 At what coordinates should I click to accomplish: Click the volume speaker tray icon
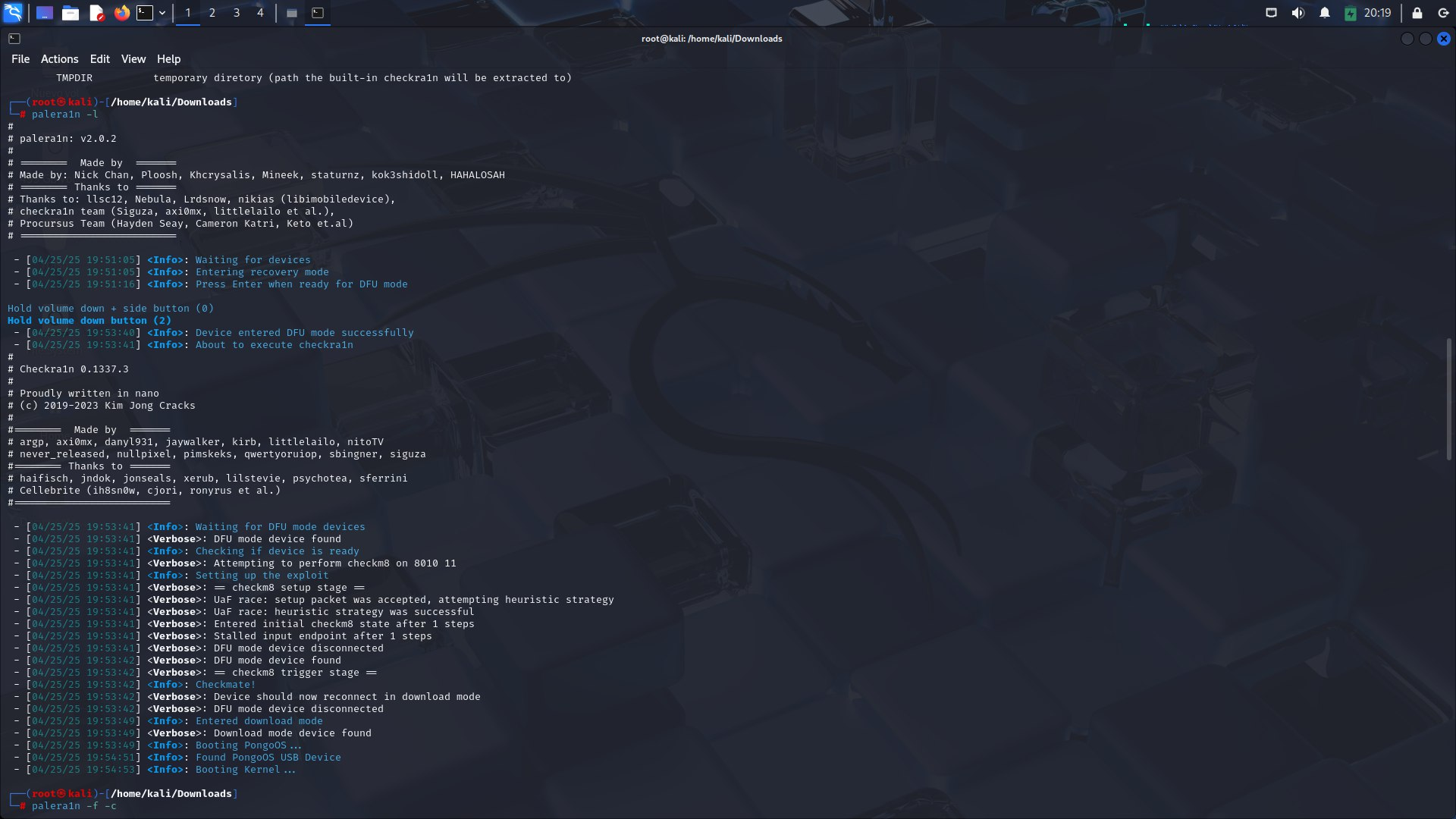tap(1298, 13)
